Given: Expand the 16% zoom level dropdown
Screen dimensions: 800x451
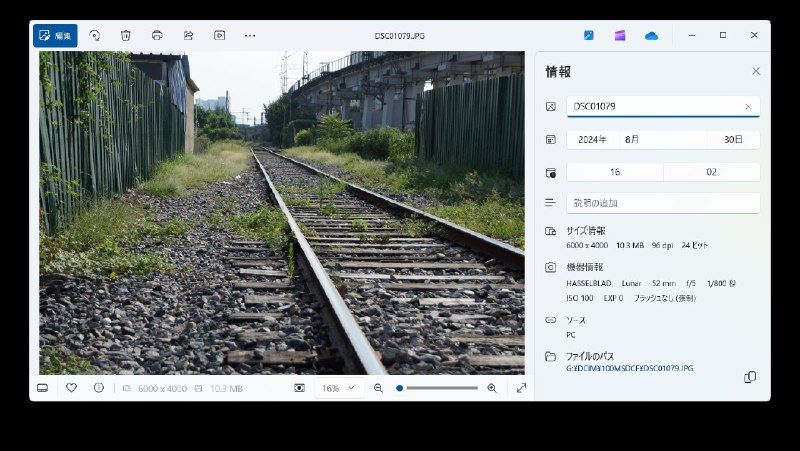Looking at the screenshot, I should [x=340, y=388].
